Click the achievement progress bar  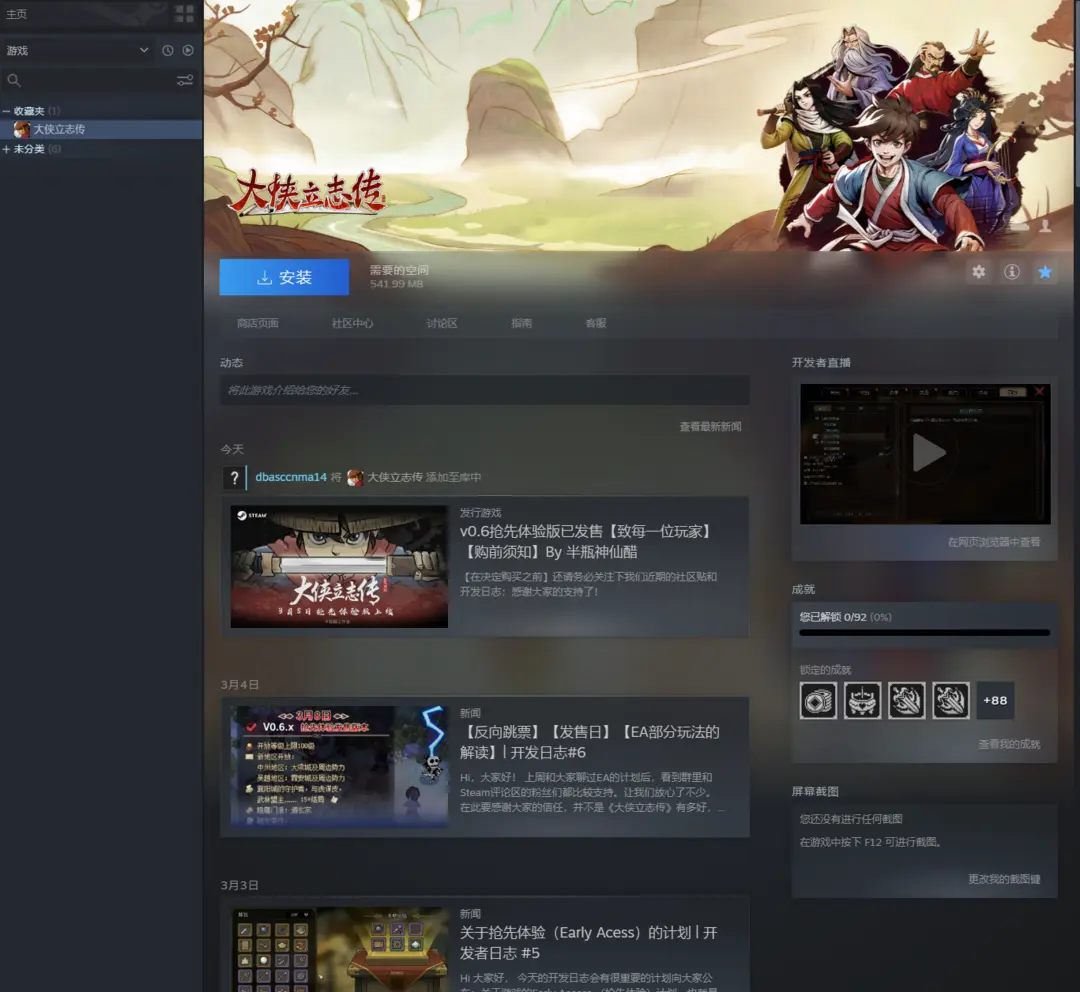tap(924, 632)
